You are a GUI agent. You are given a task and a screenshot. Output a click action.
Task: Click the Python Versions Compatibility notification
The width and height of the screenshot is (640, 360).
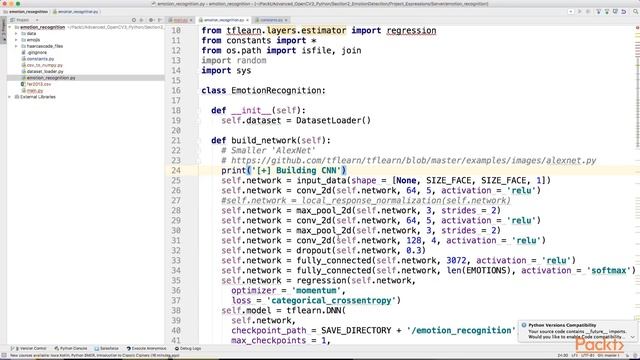(578, 331)
